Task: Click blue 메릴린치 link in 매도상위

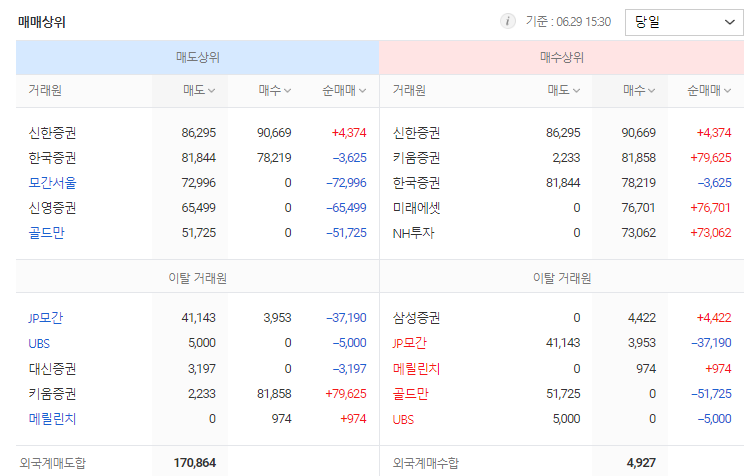Action: pos(52,419)
